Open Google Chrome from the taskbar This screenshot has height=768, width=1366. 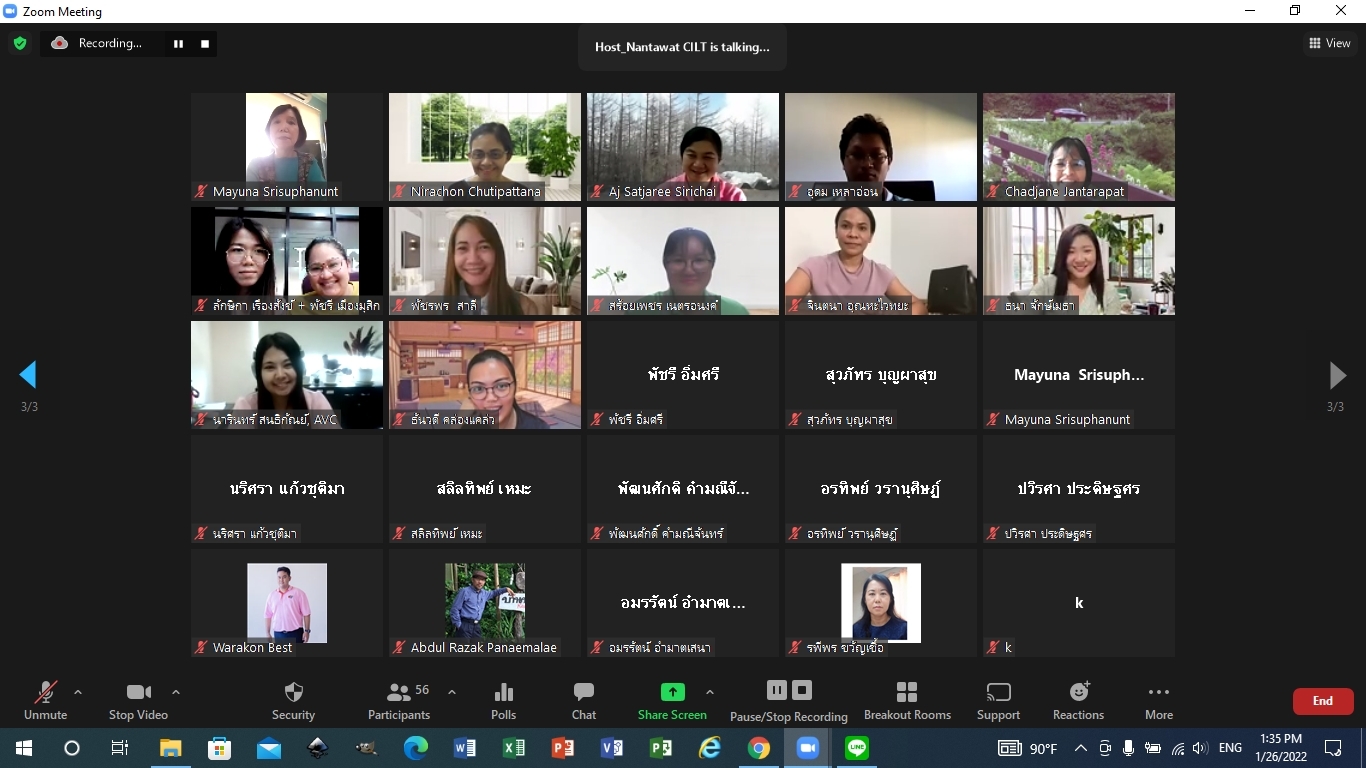[758, 748]
